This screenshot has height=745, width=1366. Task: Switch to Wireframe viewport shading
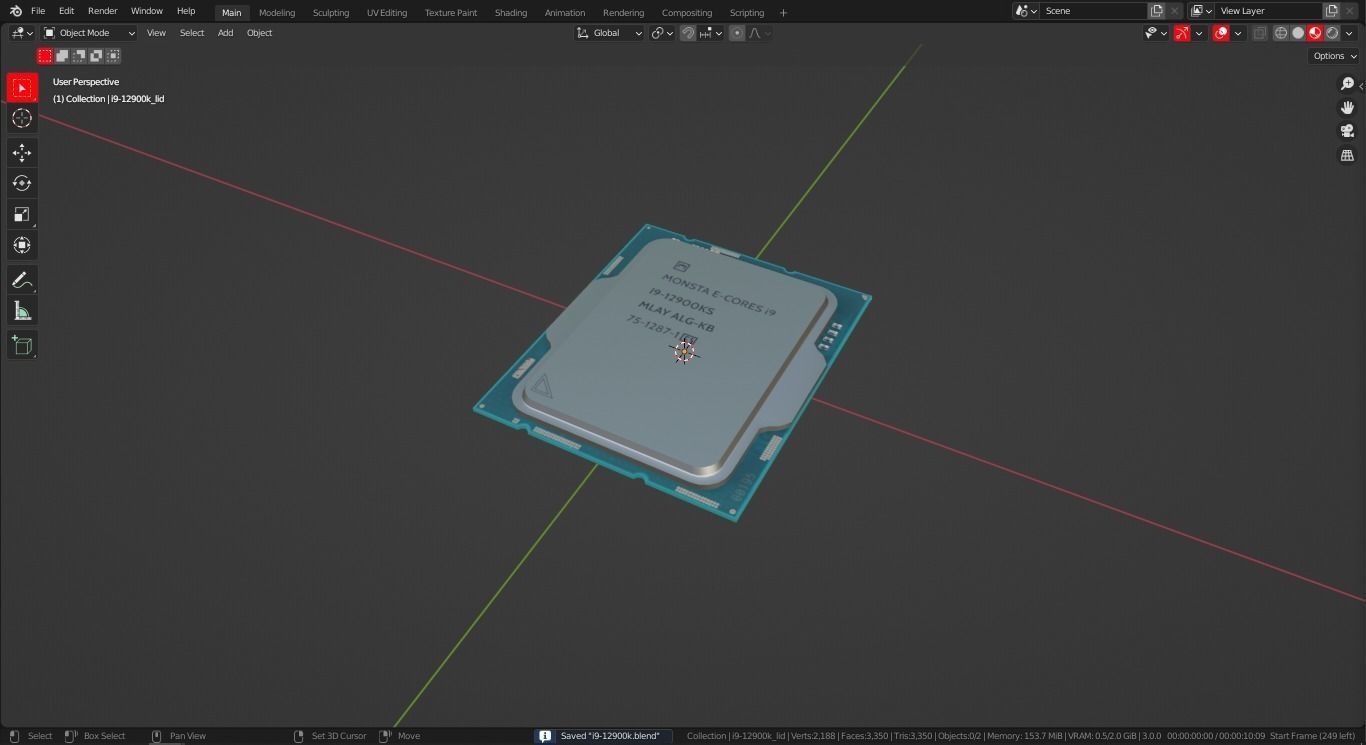(x=1281, y=33)
